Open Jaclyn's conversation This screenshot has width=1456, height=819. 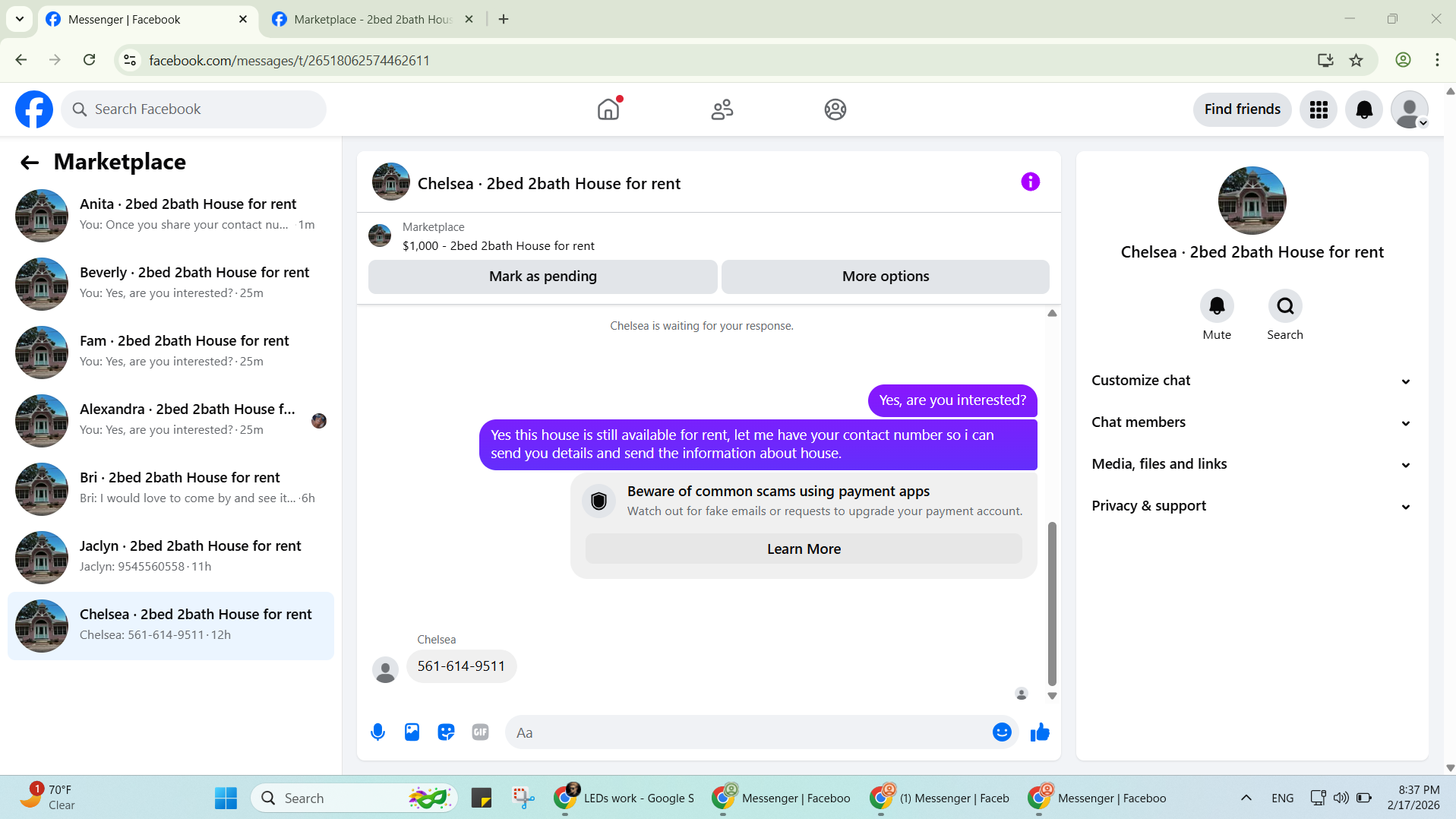[x=171, y=558]
